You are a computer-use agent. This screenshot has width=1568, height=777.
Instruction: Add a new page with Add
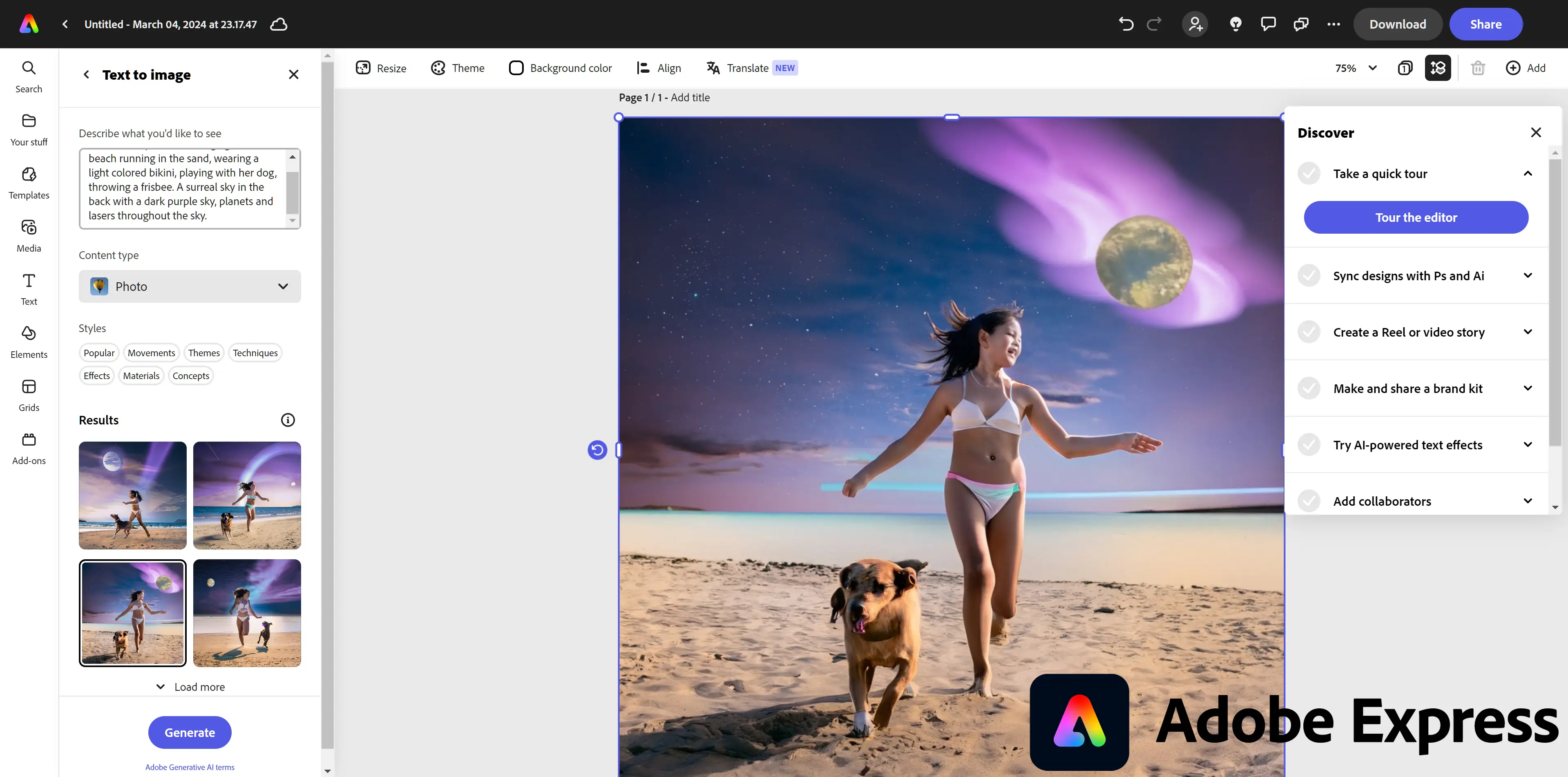coord(1526,67)
